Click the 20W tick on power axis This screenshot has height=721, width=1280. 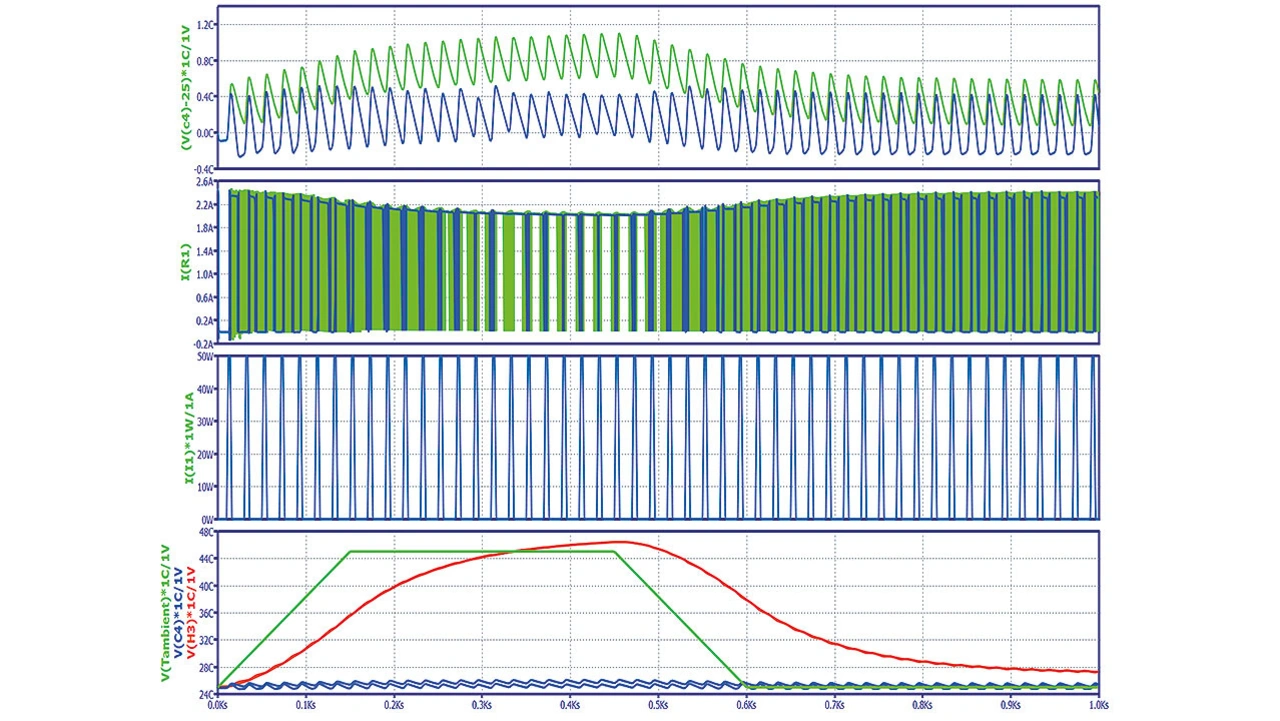[206, 454]
